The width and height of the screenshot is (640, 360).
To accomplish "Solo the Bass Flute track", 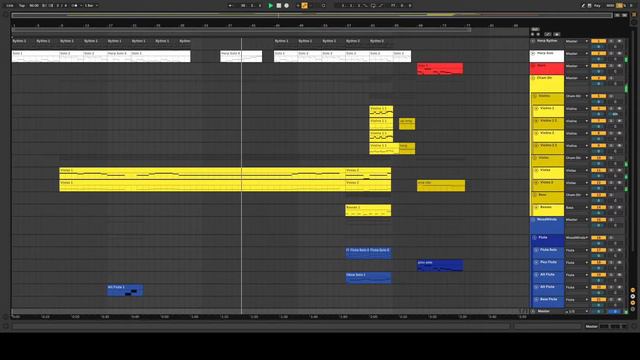I will point(611,300).
